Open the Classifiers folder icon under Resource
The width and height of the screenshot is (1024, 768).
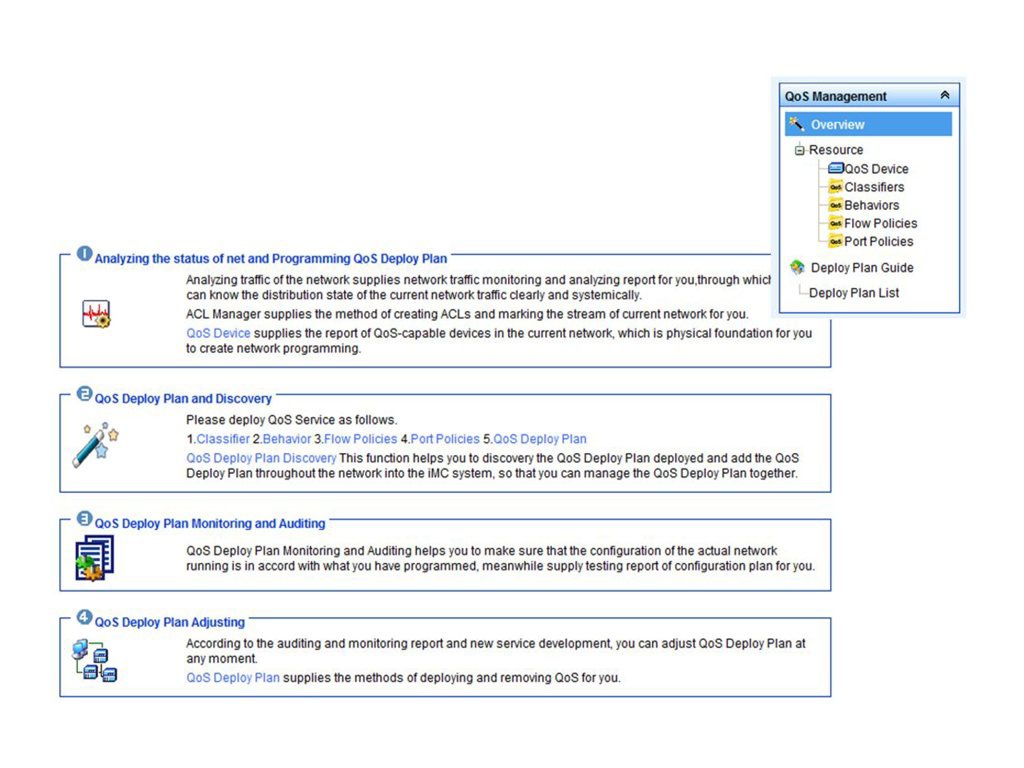click(835, 187)
